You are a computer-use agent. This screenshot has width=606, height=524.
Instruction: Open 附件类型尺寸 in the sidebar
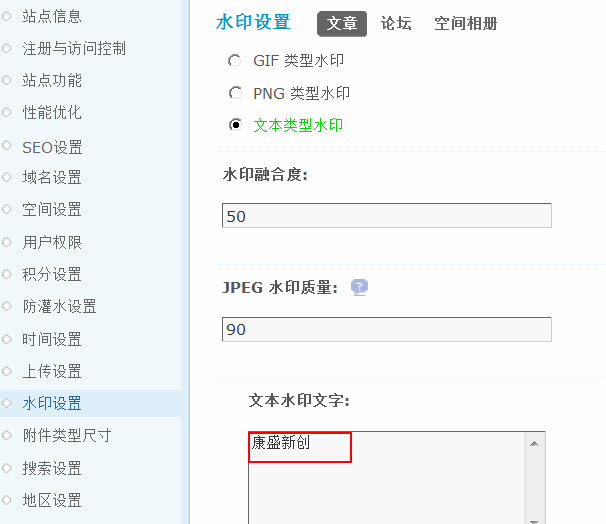point(66,435)
